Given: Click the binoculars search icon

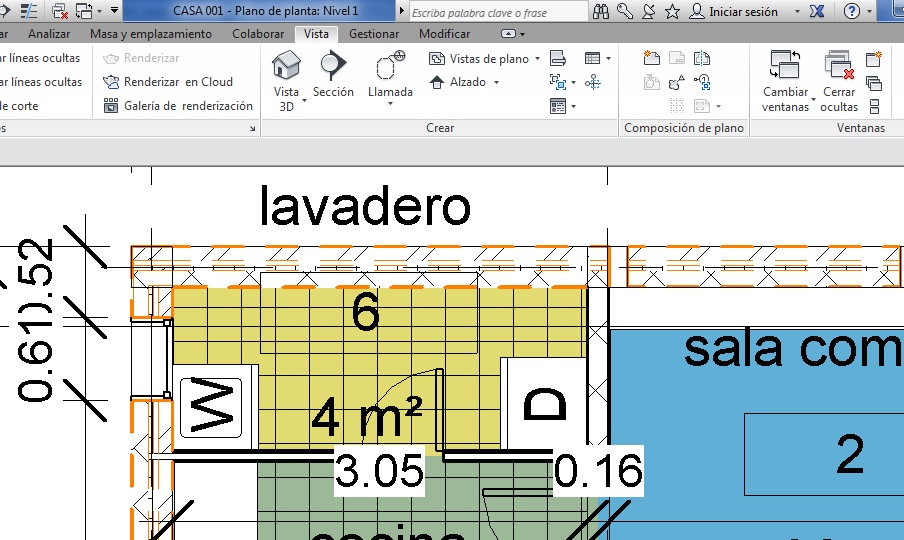Looking at the screenshot, I should pos(601,12).
